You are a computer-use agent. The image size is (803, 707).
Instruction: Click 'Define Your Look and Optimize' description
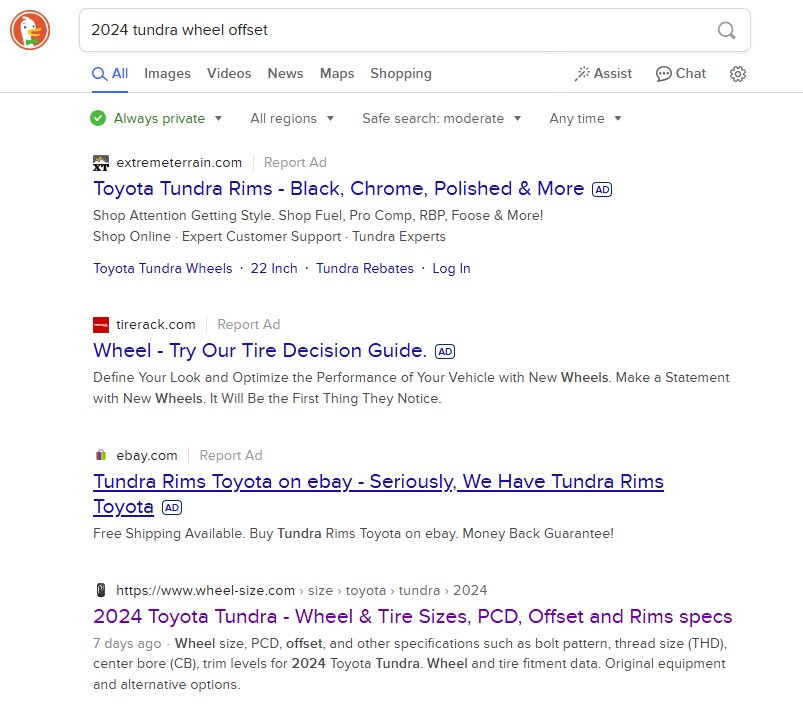411,388
